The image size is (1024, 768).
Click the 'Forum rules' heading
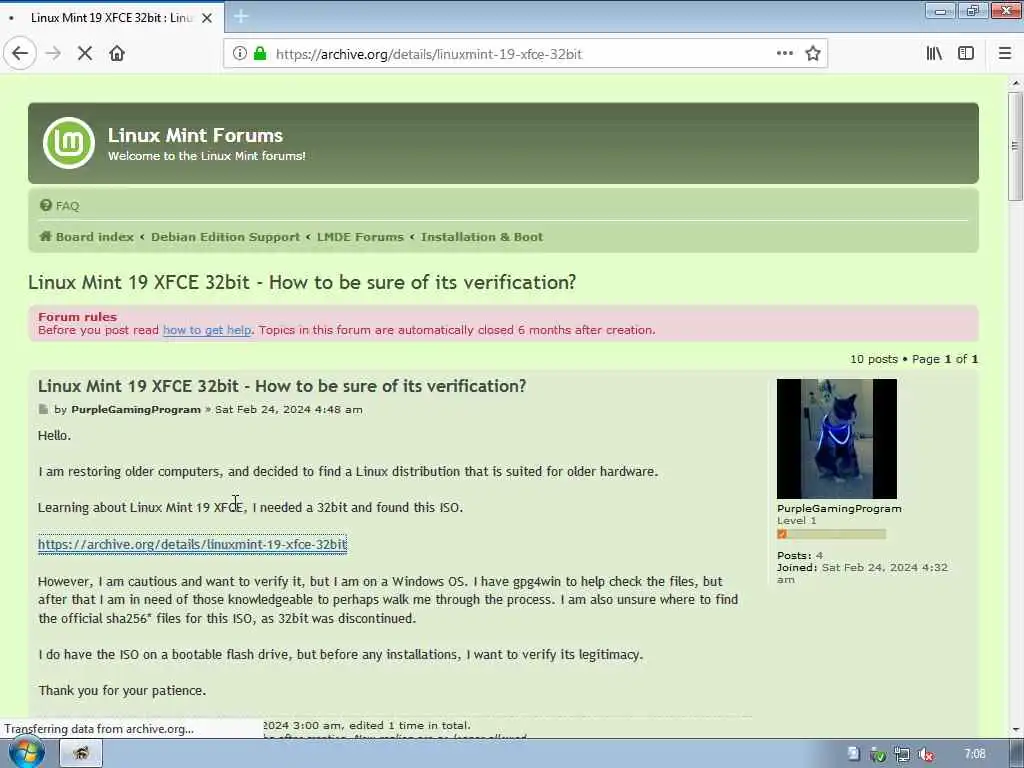pyautogui.click(x=77, y=317)
